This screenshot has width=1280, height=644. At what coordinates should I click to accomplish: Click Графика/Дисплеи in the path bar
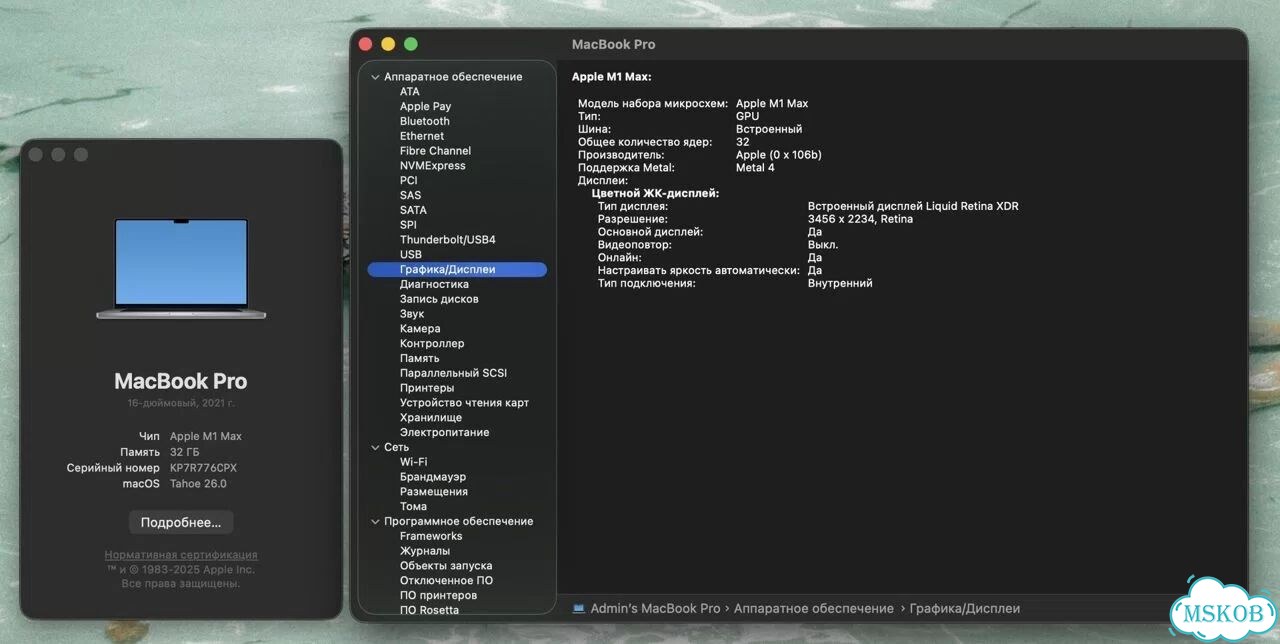(965, 608)
